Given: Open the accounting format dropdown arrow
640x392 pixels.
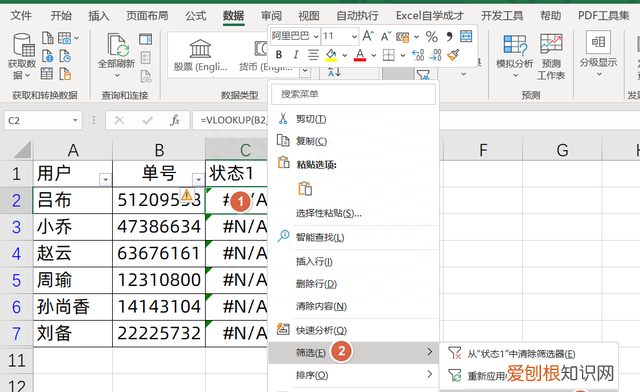Looking at the screenshot, I should coord(416,37).
